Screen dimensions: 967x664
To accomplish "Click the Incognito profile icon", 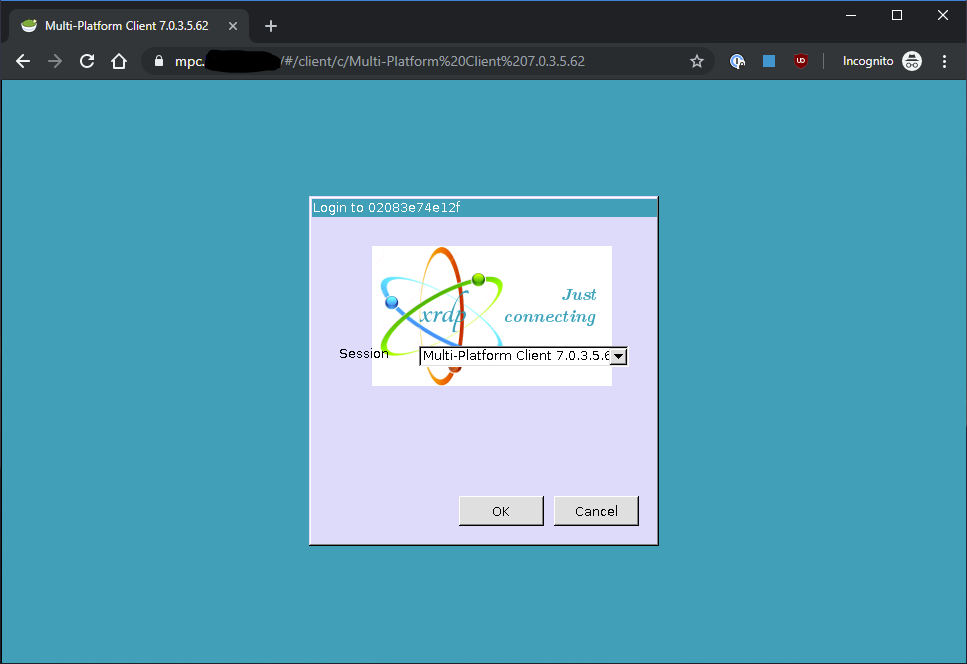I will 911,61.
